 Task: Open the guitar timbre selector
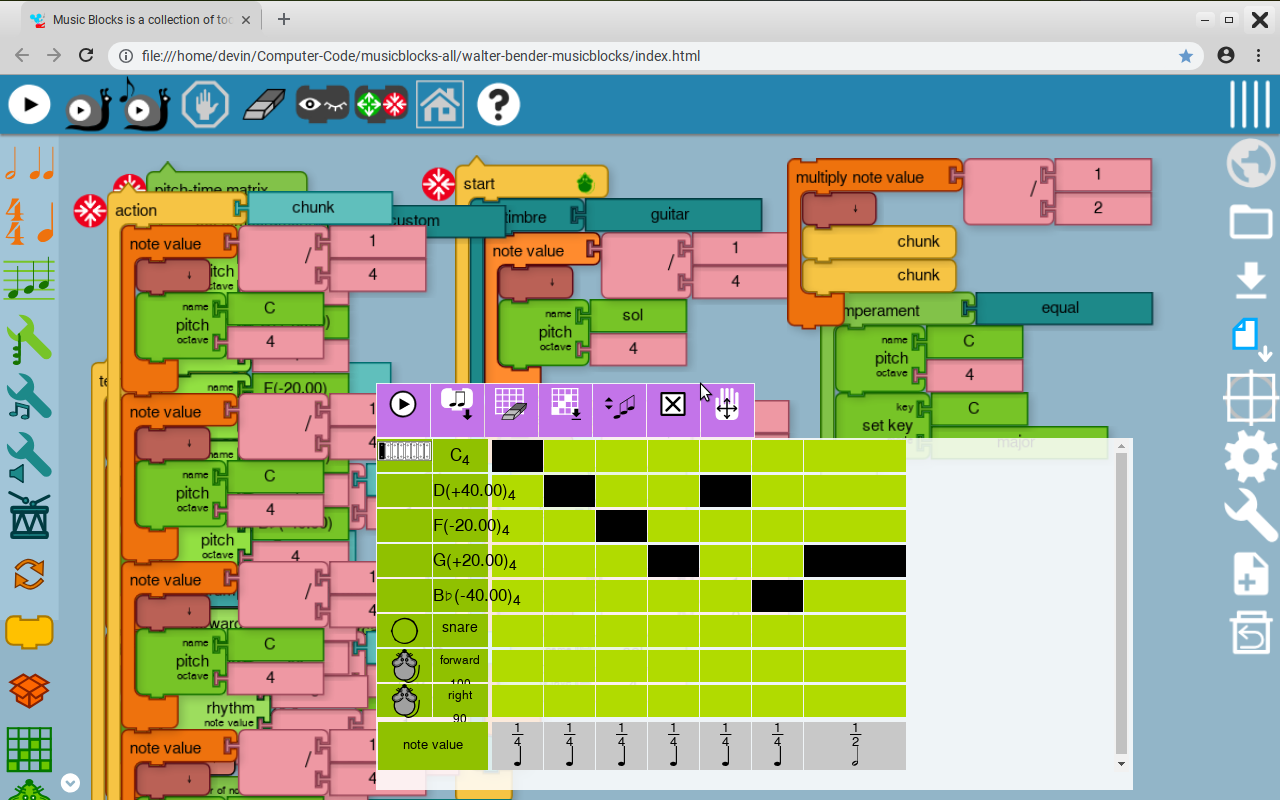click(x=671, y=215)
